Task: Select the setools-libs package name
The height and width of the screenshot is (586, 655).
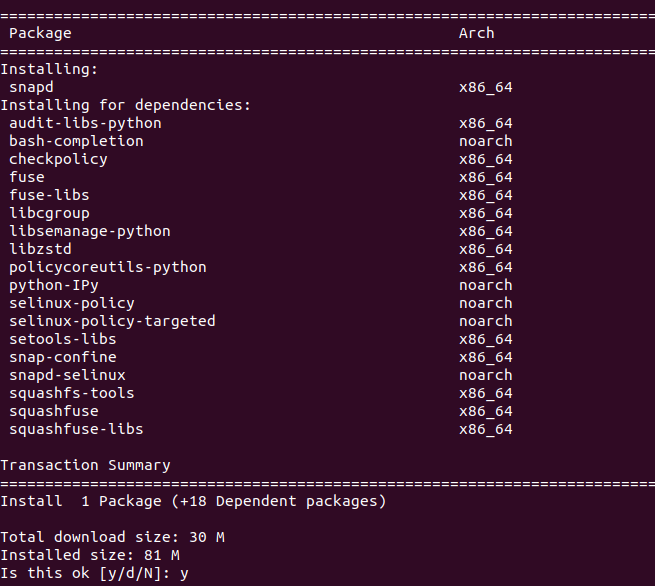Action: 63,339
